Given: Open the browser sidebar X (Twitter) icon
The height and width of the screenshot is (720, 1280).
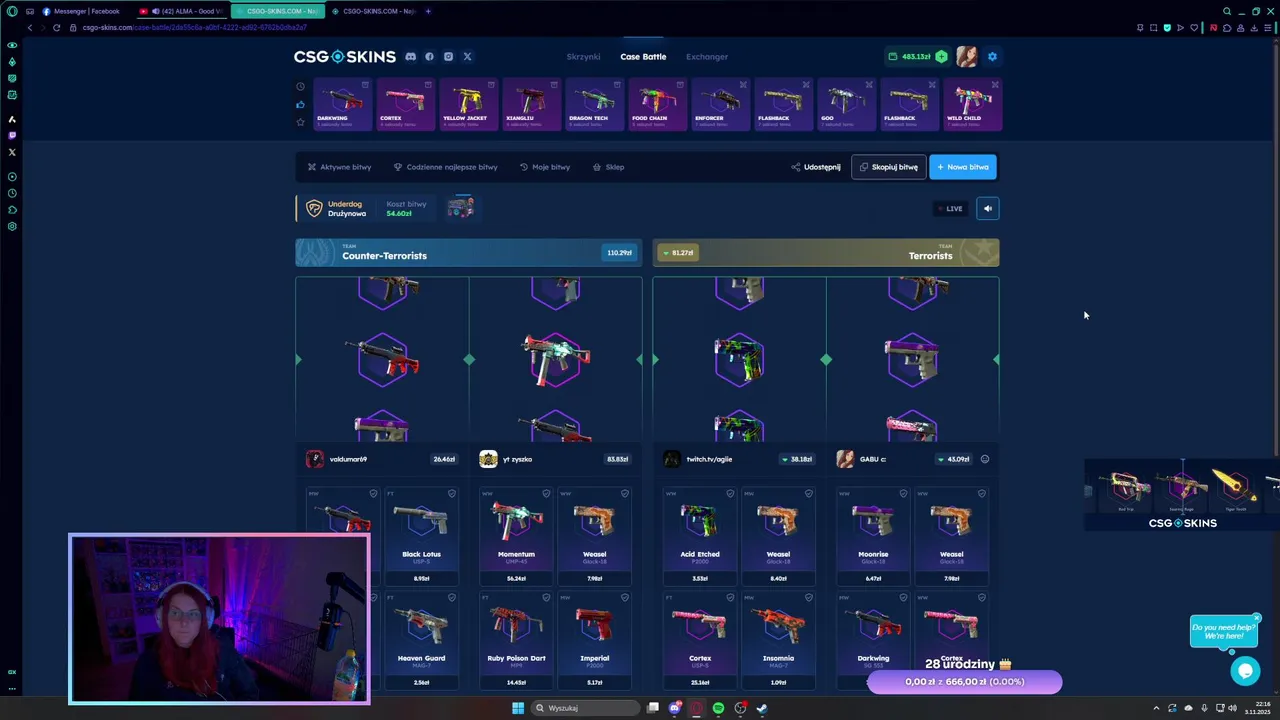Looking at the screenshot, I should [x=12, y=152].
